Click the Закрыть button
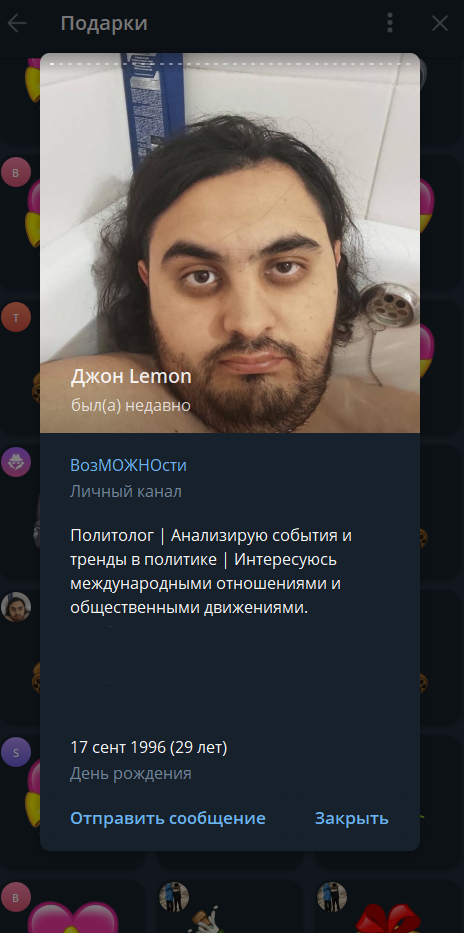 click(x=352, y=818)
